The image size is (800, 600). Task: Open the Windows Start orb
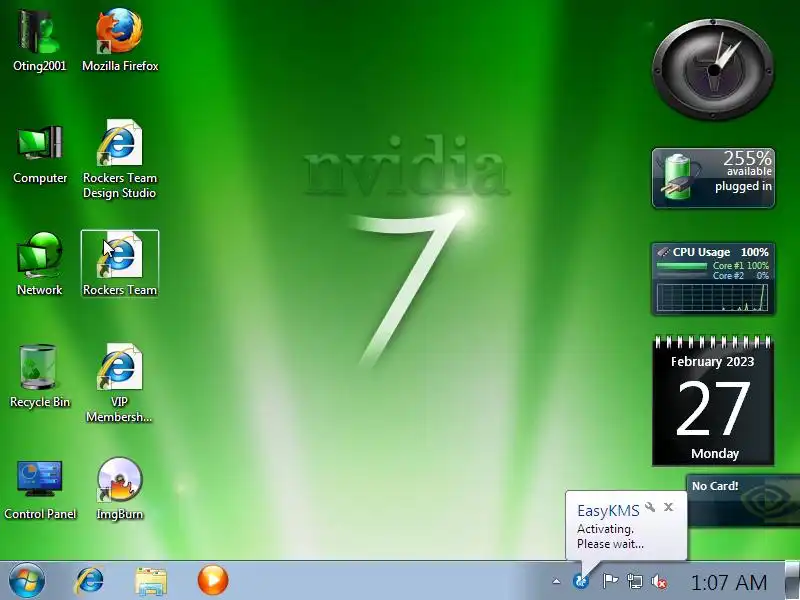[x=27, y=581]
